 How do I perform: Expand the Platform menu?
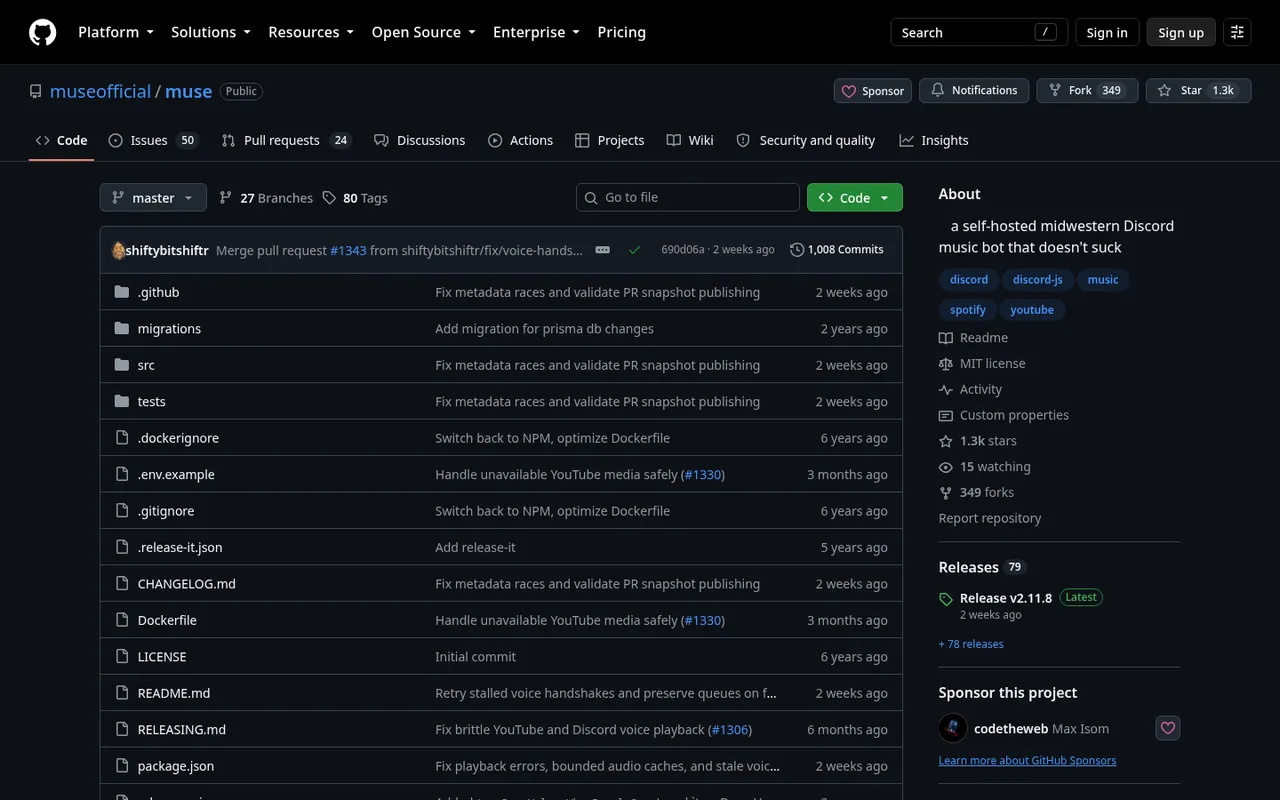pos(116,32)
